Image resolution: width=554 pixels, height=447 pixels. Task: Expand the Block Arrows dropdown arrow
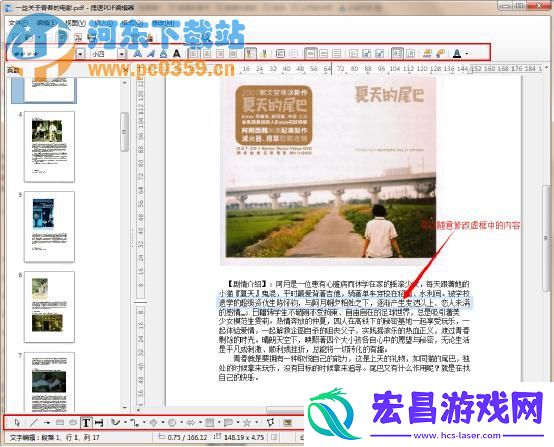click(x=200, y=422)
